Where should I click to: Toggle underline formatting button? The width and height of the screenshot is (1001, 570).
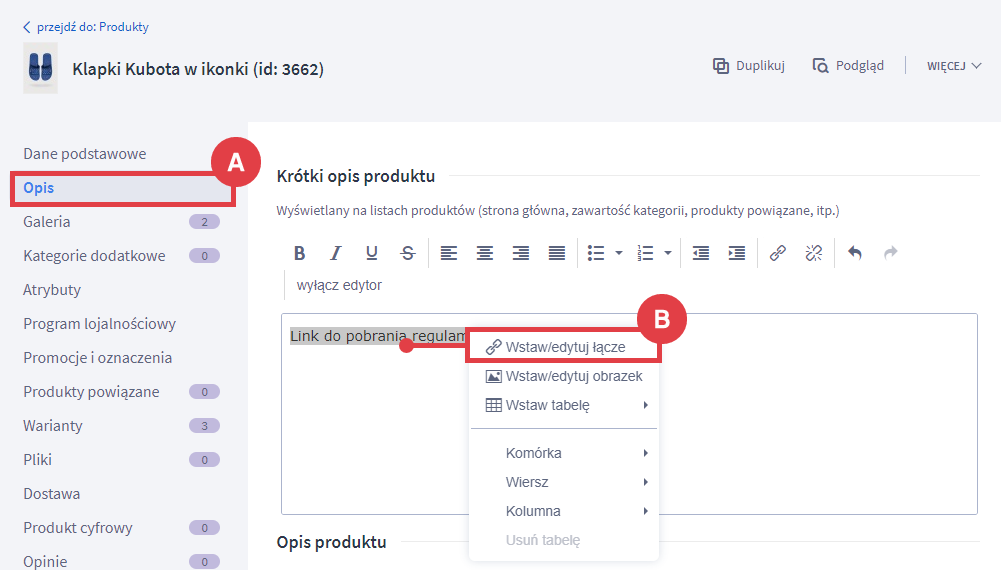pyautogui.click(x=372, y=253)
